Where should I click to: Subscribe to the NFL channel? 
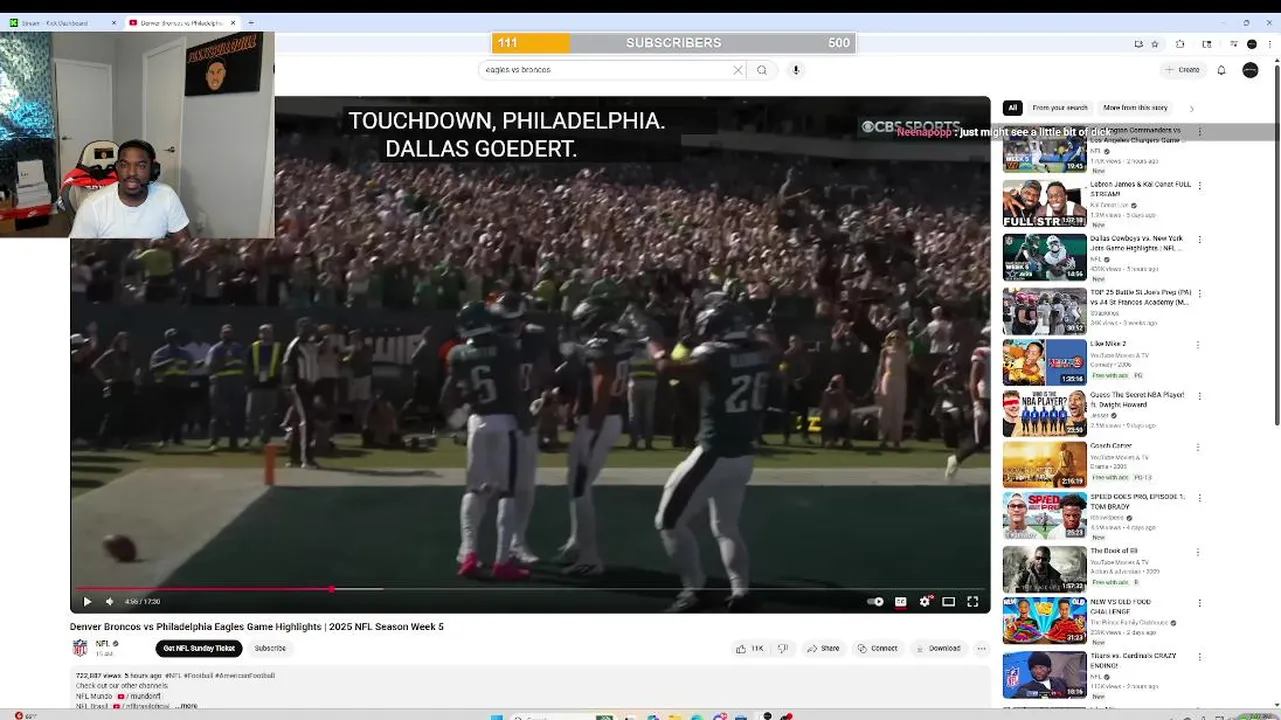tap(270, 648)
